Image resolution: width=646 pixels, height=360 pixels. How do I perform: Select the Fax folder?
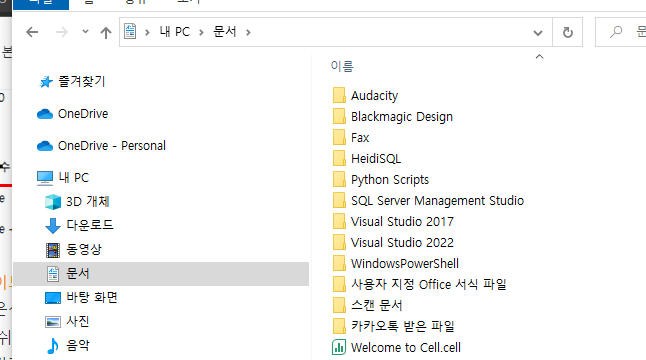coord(360,138)
